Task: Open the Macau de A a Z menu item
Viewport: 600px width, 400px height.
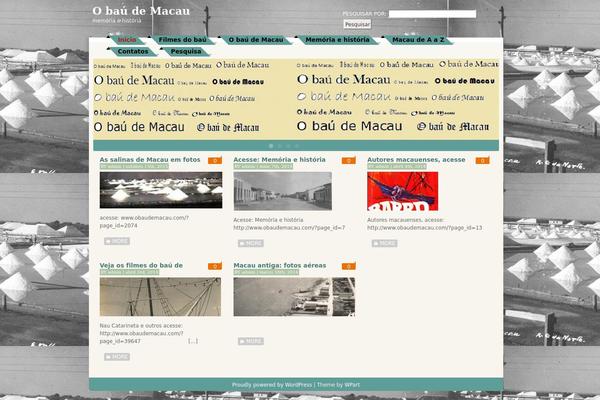Action: click(418, 40)
